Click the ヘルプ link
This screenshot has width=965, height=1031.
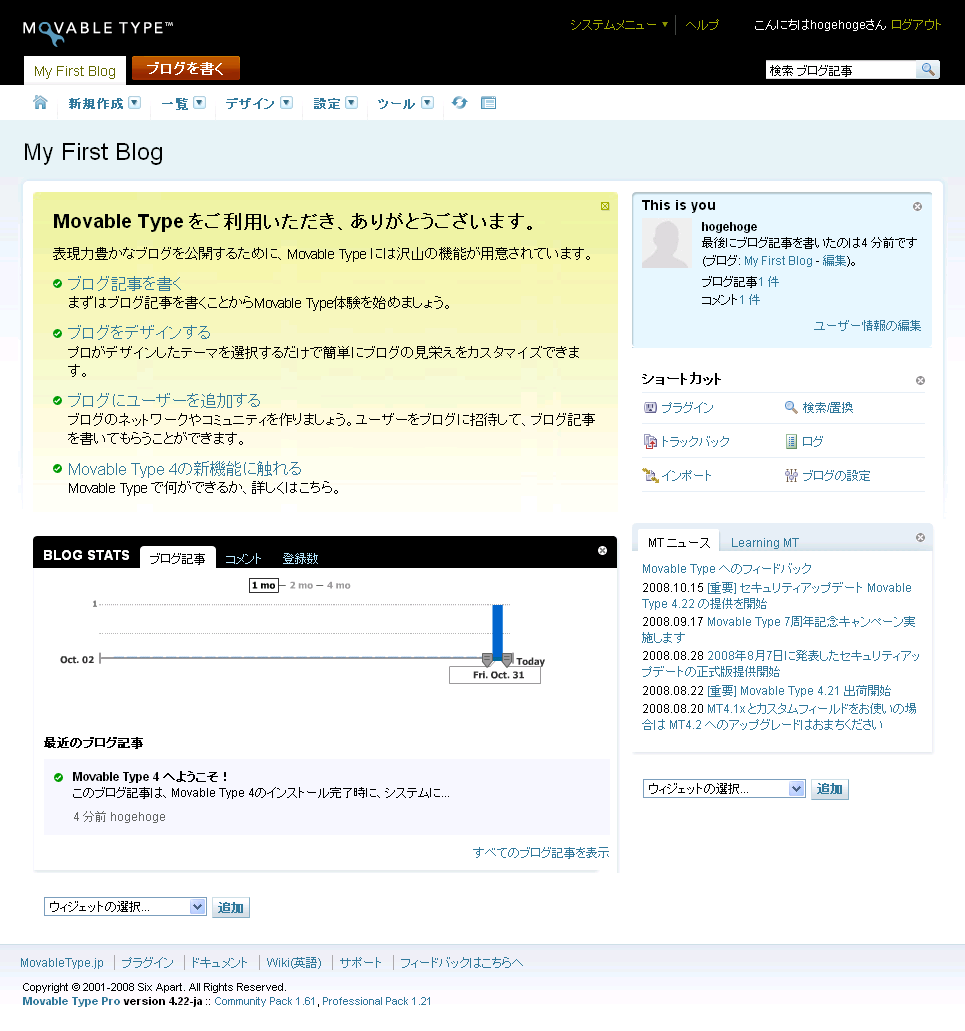[702, 25]
